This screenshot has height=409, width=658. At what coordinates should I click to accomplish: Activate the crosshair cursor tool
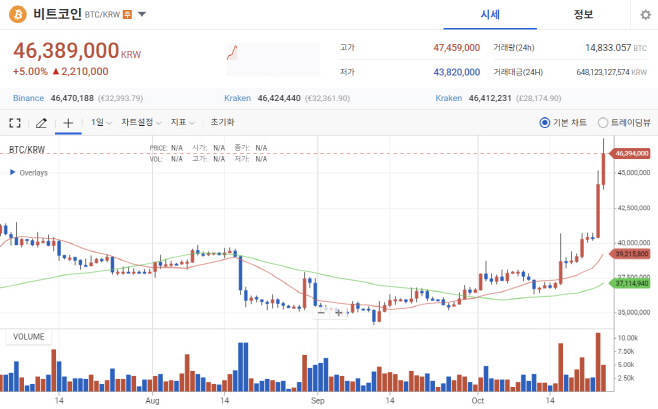pyautogui.click(x=68, y=123)
